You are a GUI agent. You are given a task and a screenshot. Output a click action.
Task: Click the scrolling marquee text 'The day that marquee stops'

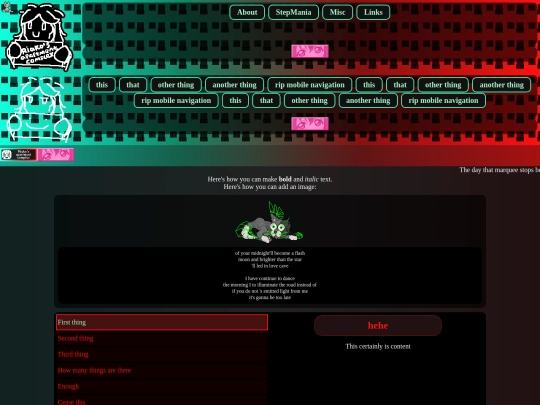coord(499,170)
